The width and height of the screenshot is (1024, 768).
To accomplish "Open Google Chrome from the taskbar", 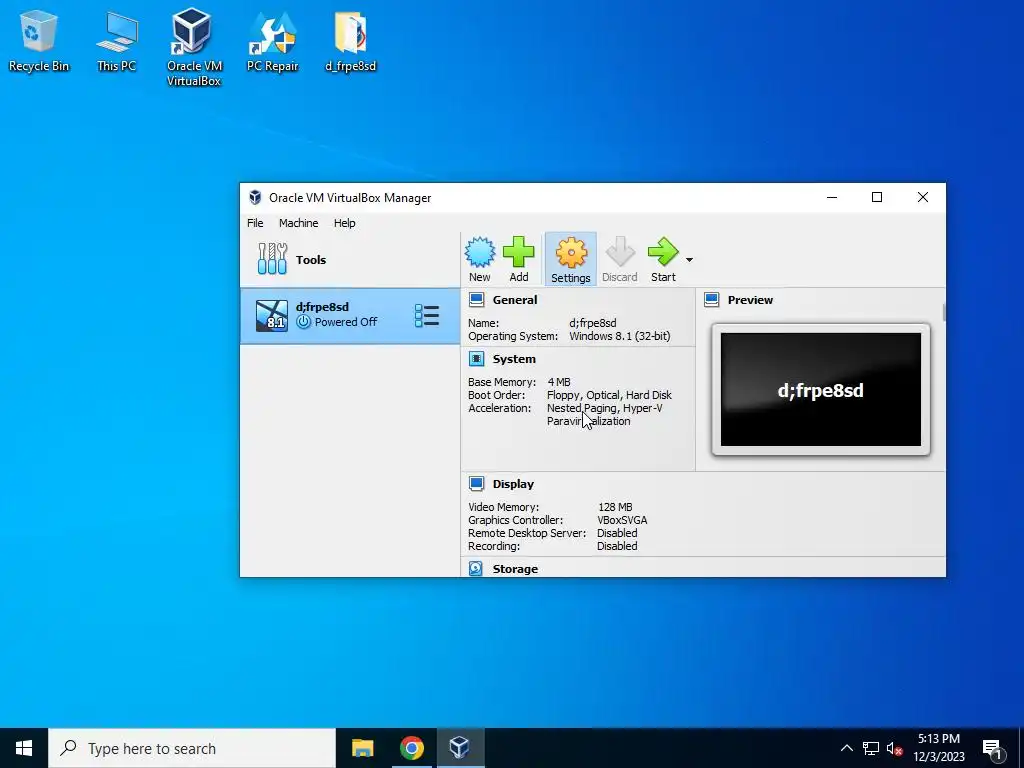I will pos(411,748).
